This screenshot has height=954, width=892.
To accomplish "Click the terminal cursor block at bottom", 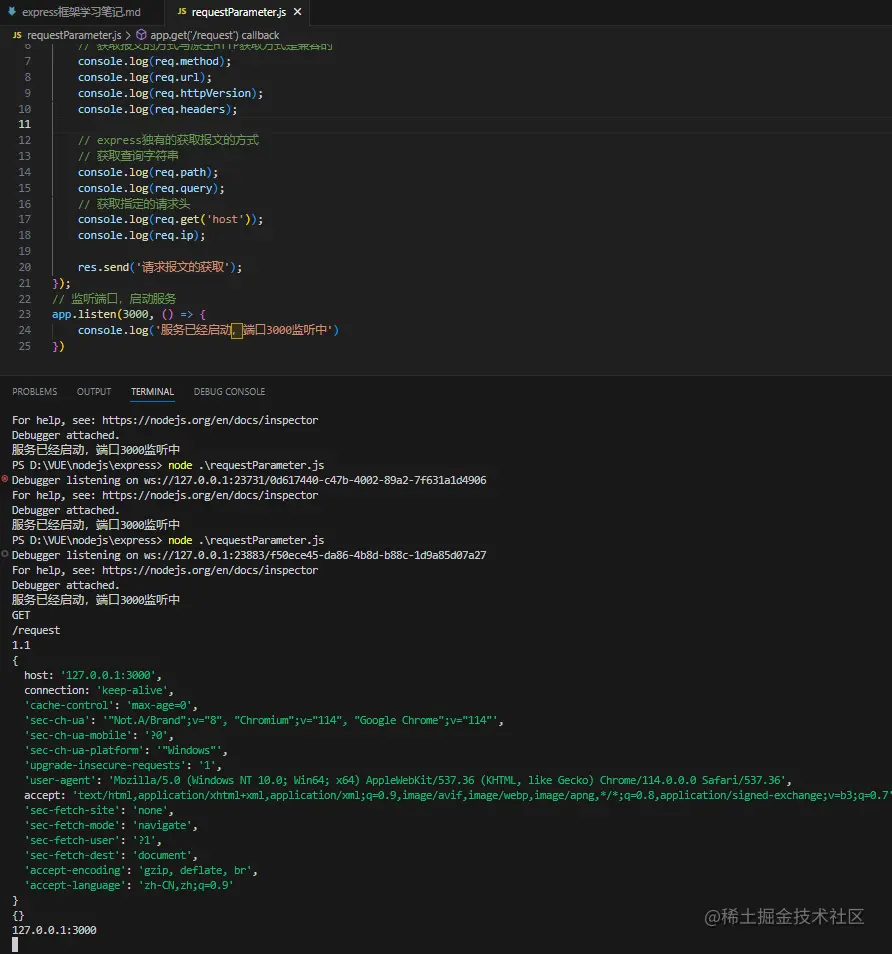I will (15, 945).
